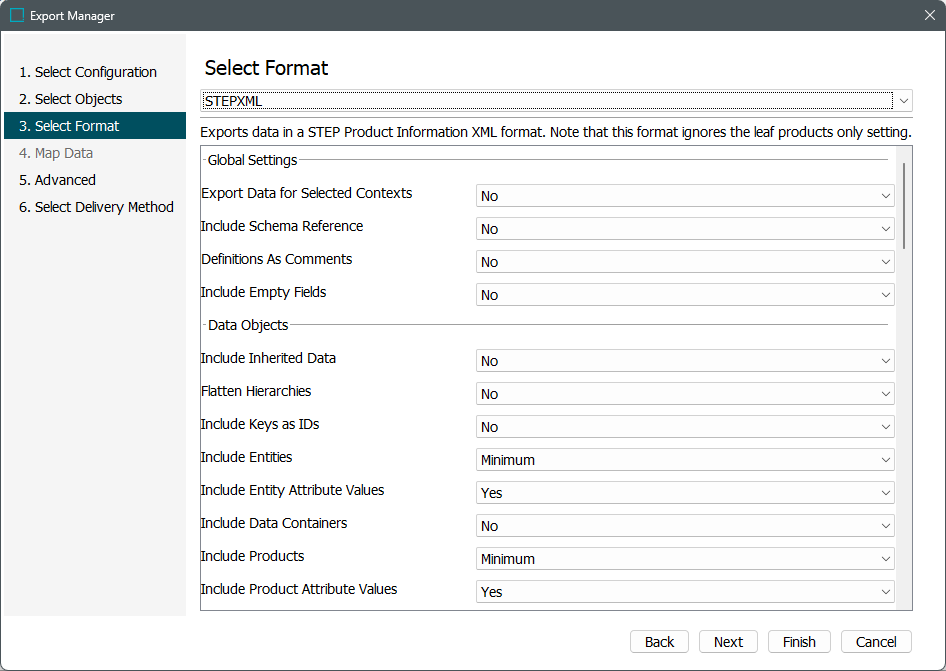Expand Export Data for Selected Contexts dropdown
This screenshot has width=946, height=671.
685,196
